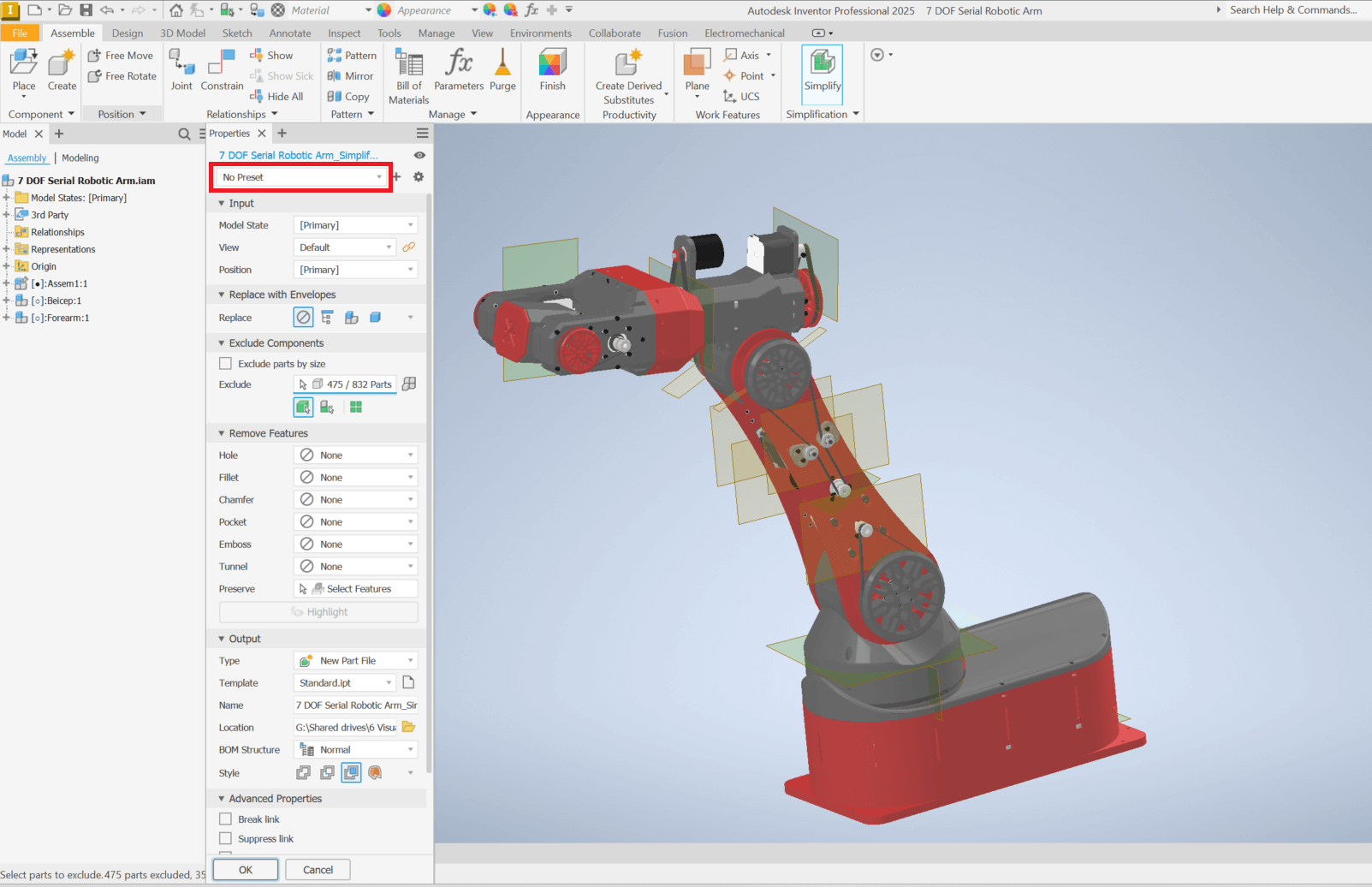This screenshot has width=1372, height=887.
Task: Open the Position [Primary] dropdown
Action: (355, 270)
